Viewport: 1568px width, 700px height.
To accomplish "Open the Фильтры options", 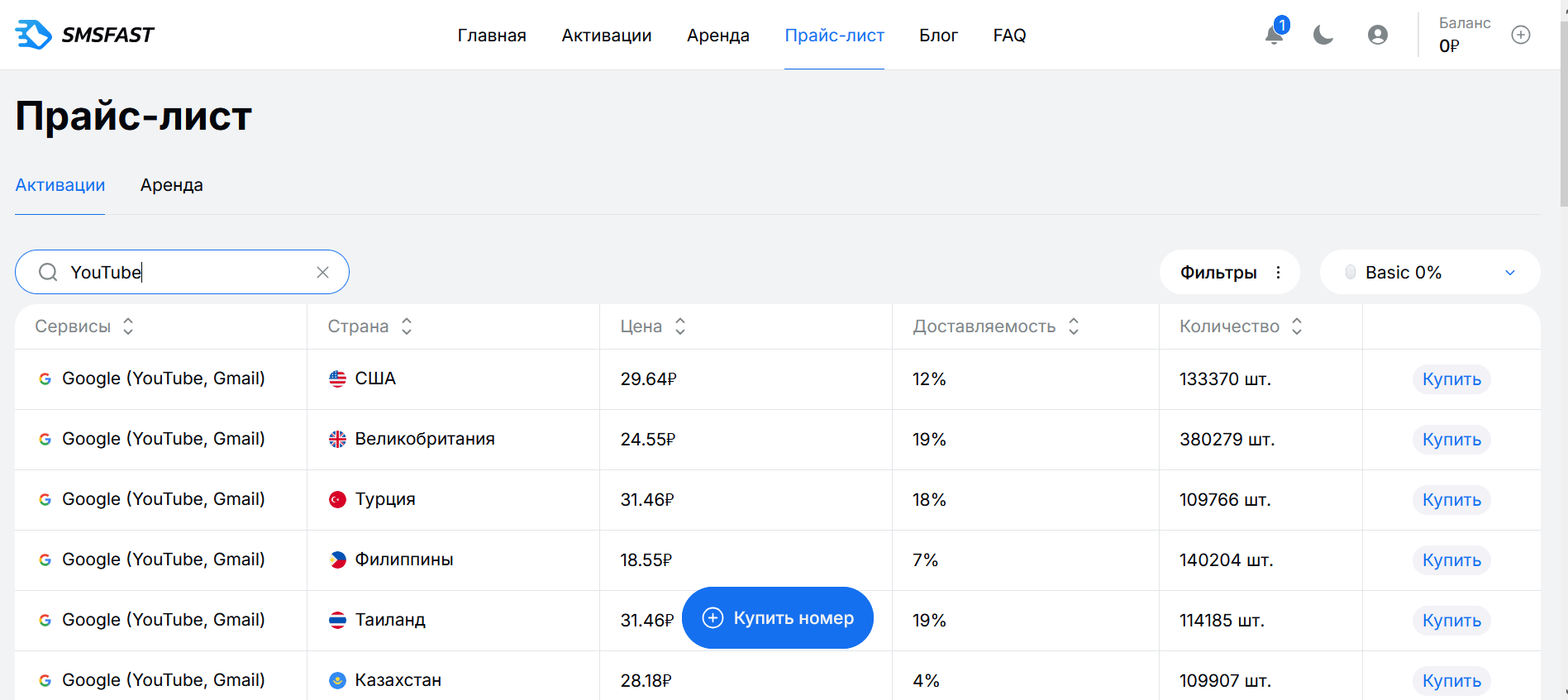I will point(1230,273).
